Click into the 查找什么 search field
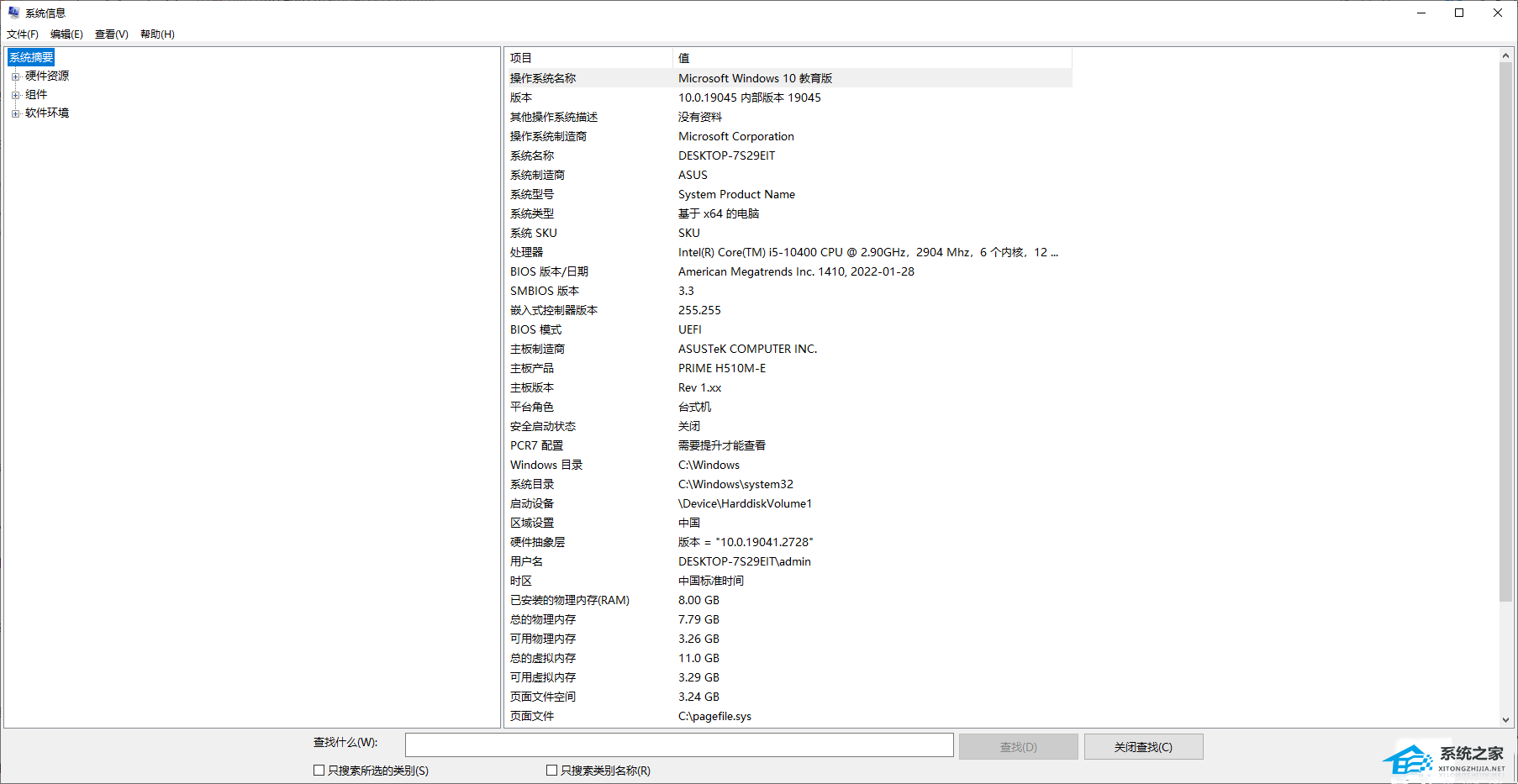This screenshot has width=1518, height=784. point(678,745)
